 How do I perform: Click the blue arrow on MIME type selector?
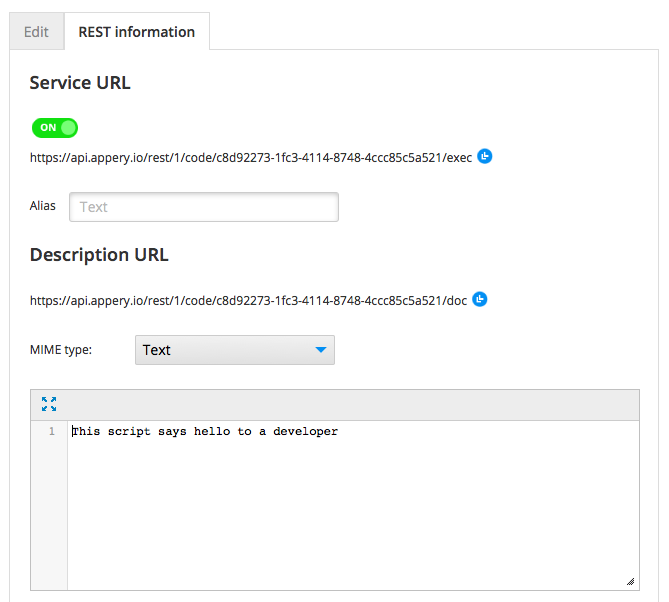coord(320,350)
